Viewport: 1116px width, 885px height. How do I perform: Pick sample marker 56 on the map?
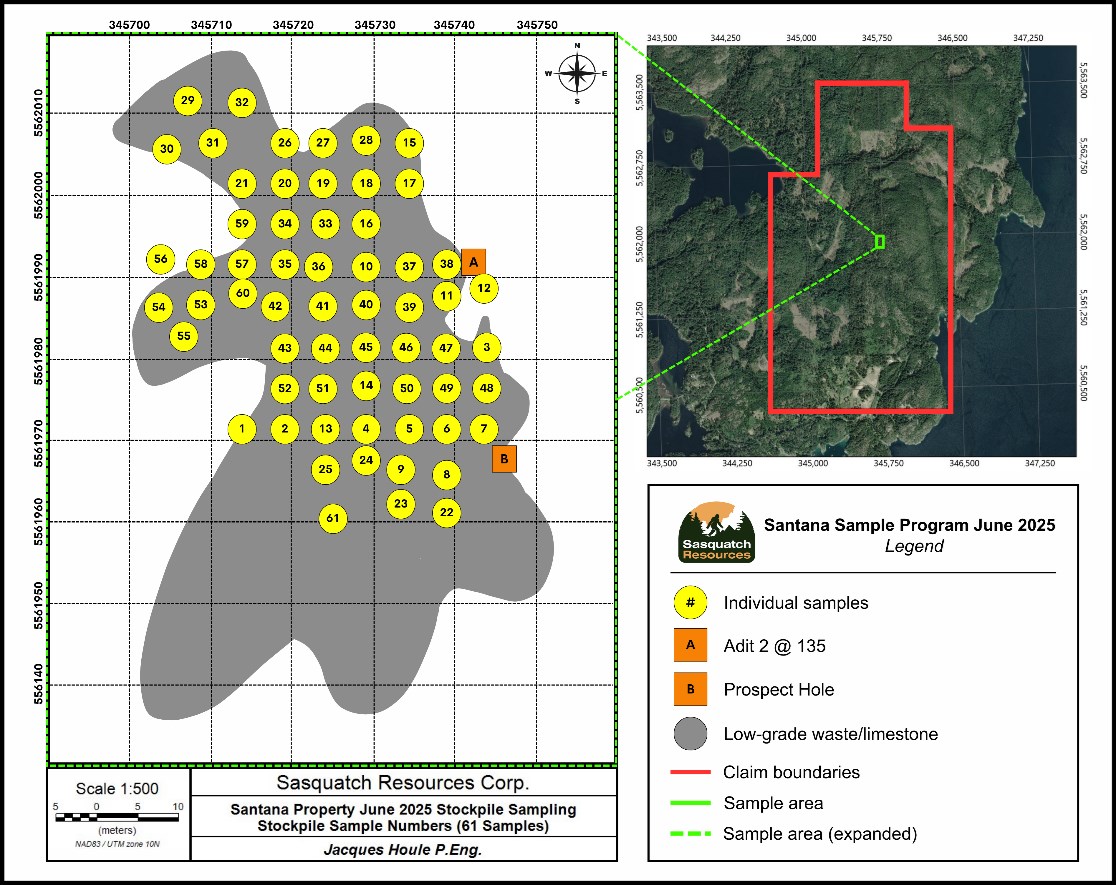pyautogui.click(x=160, y=259)
